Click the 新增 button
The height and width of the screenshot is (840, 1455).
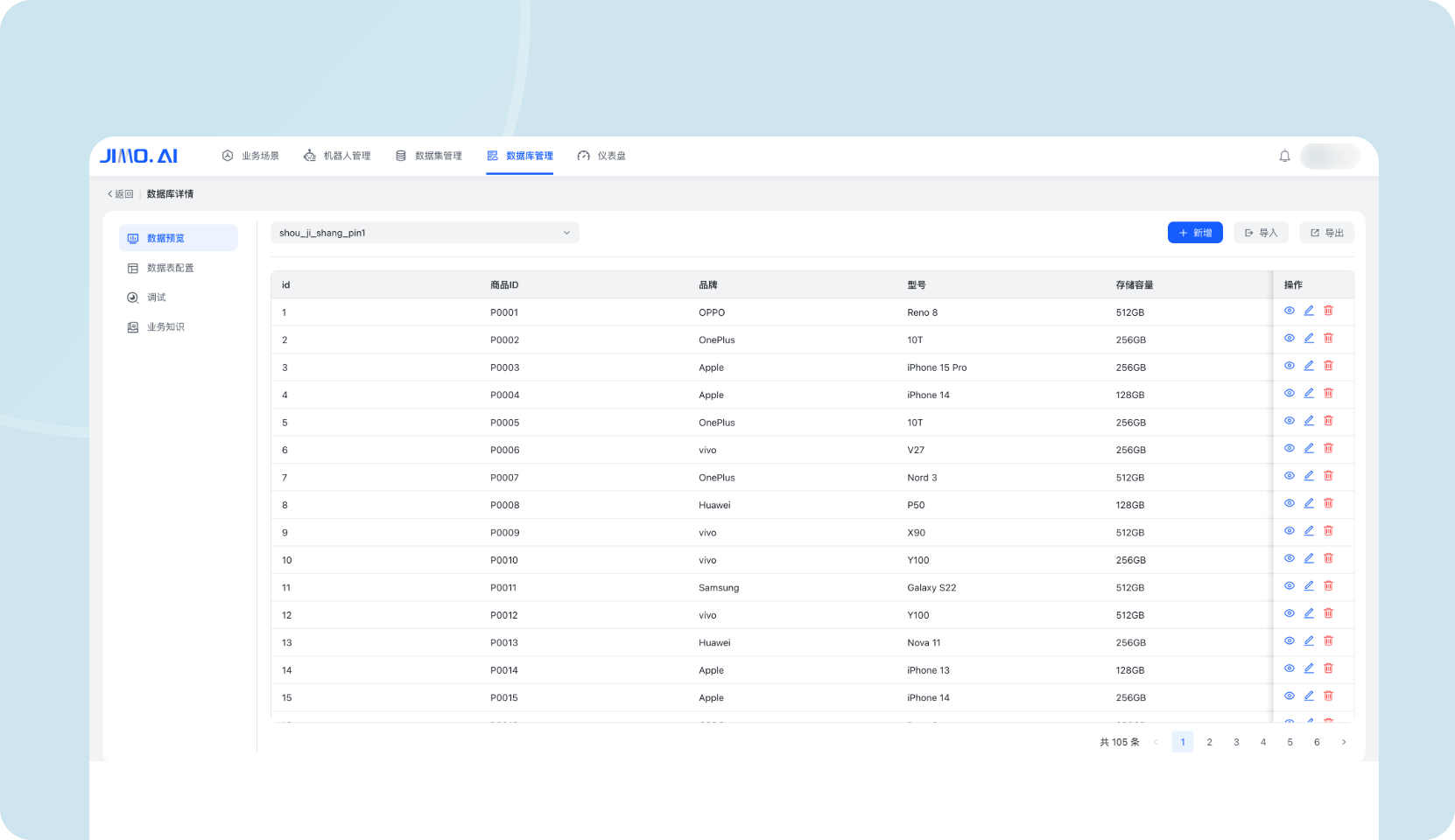(x=1195, y=233)
